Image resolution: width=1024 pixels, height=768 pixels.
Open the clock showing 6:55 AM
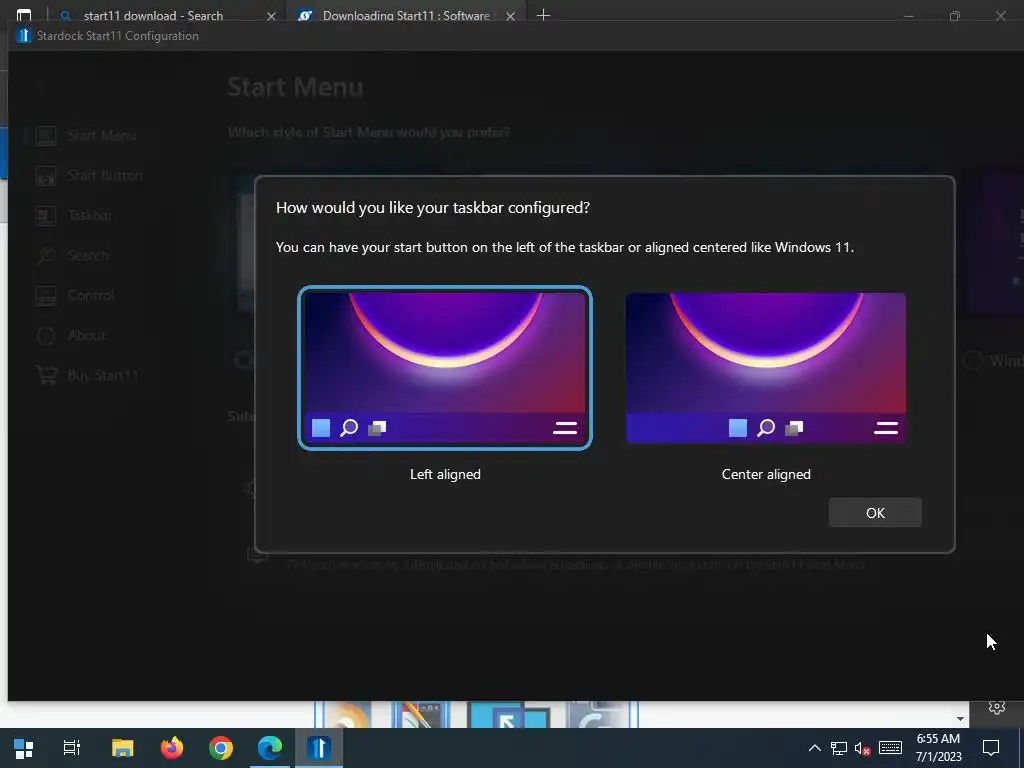click(938, 748)
